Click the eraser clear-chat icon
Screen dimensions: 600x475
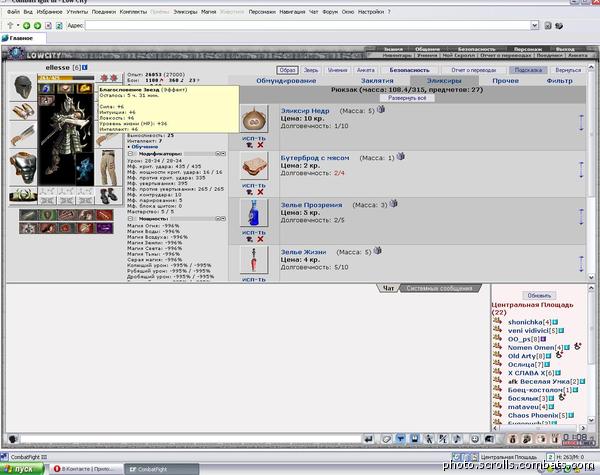click(x=386, y=439)
